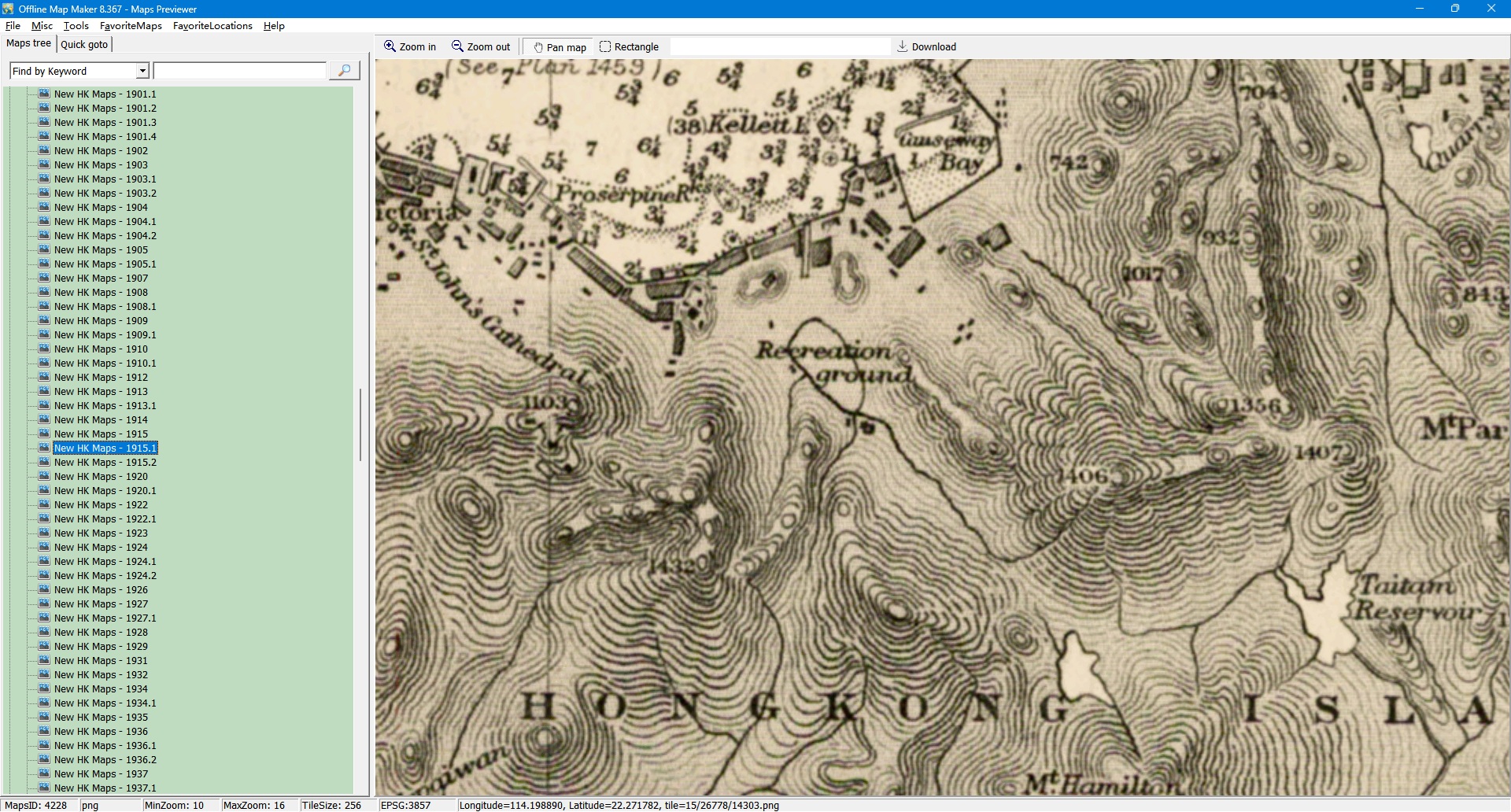The height and width of the screenshot is (812, 1511).
Task: Click the maps tree vertical scrollbar
Action: point(360,425)
